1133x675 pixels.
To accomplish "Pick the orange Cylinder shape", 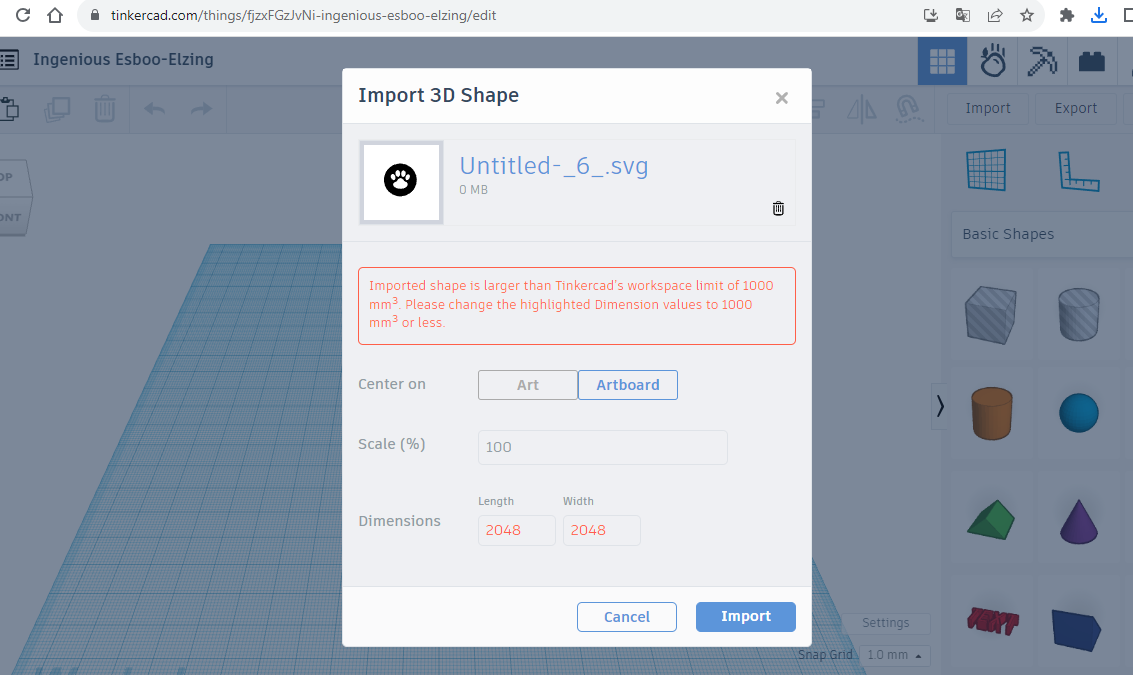I will click(991, 413).
